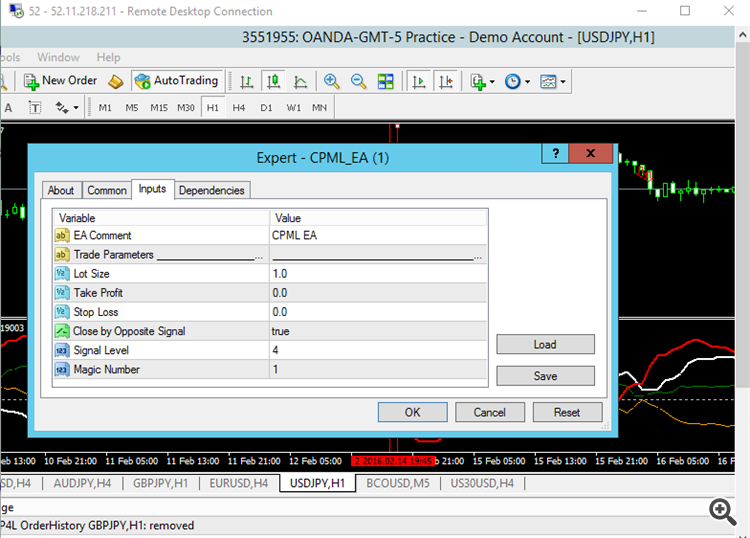
Task: Open the indicators list icon
Action: point(478,82)
